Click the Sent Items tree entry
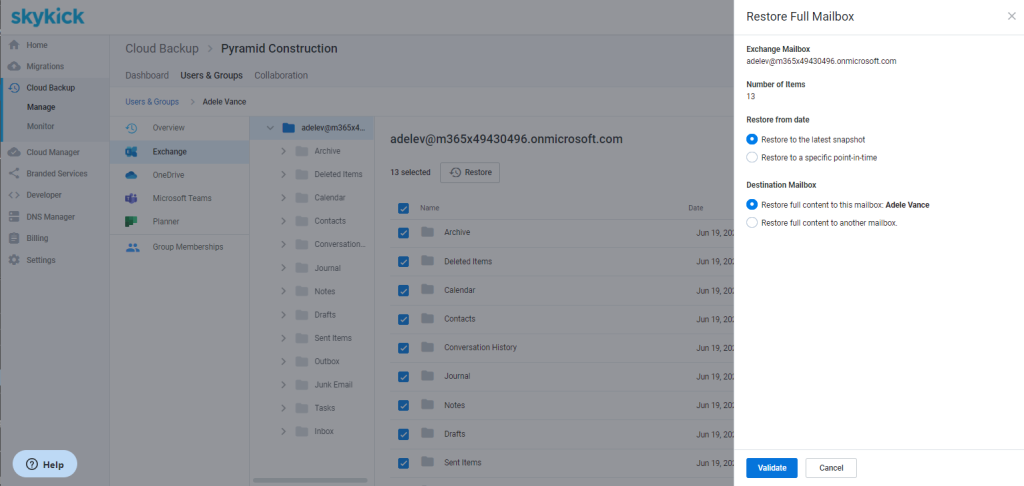The image size is (1024, 486). pos(332,338)
